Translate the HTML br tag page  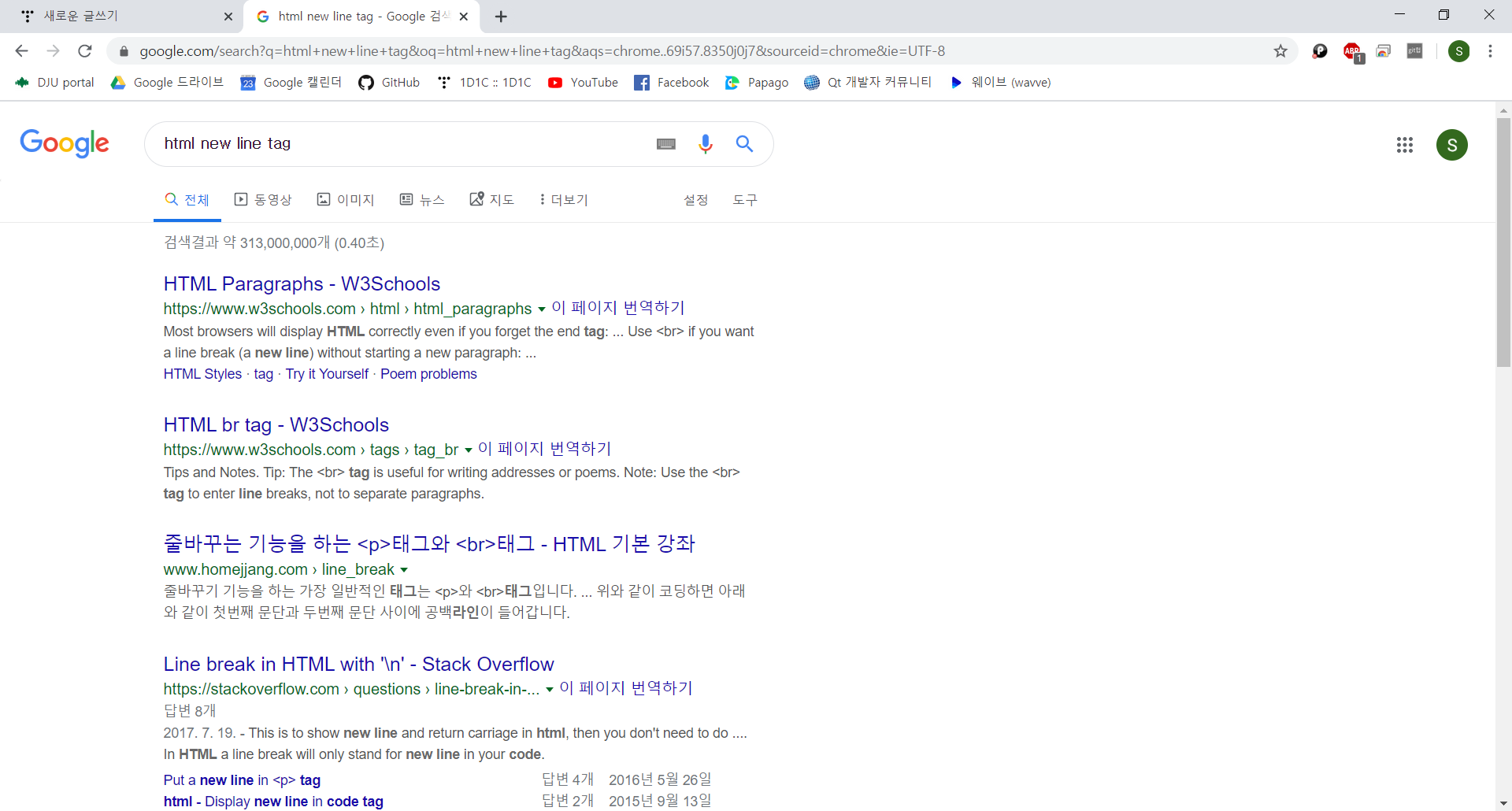(545, 449)
